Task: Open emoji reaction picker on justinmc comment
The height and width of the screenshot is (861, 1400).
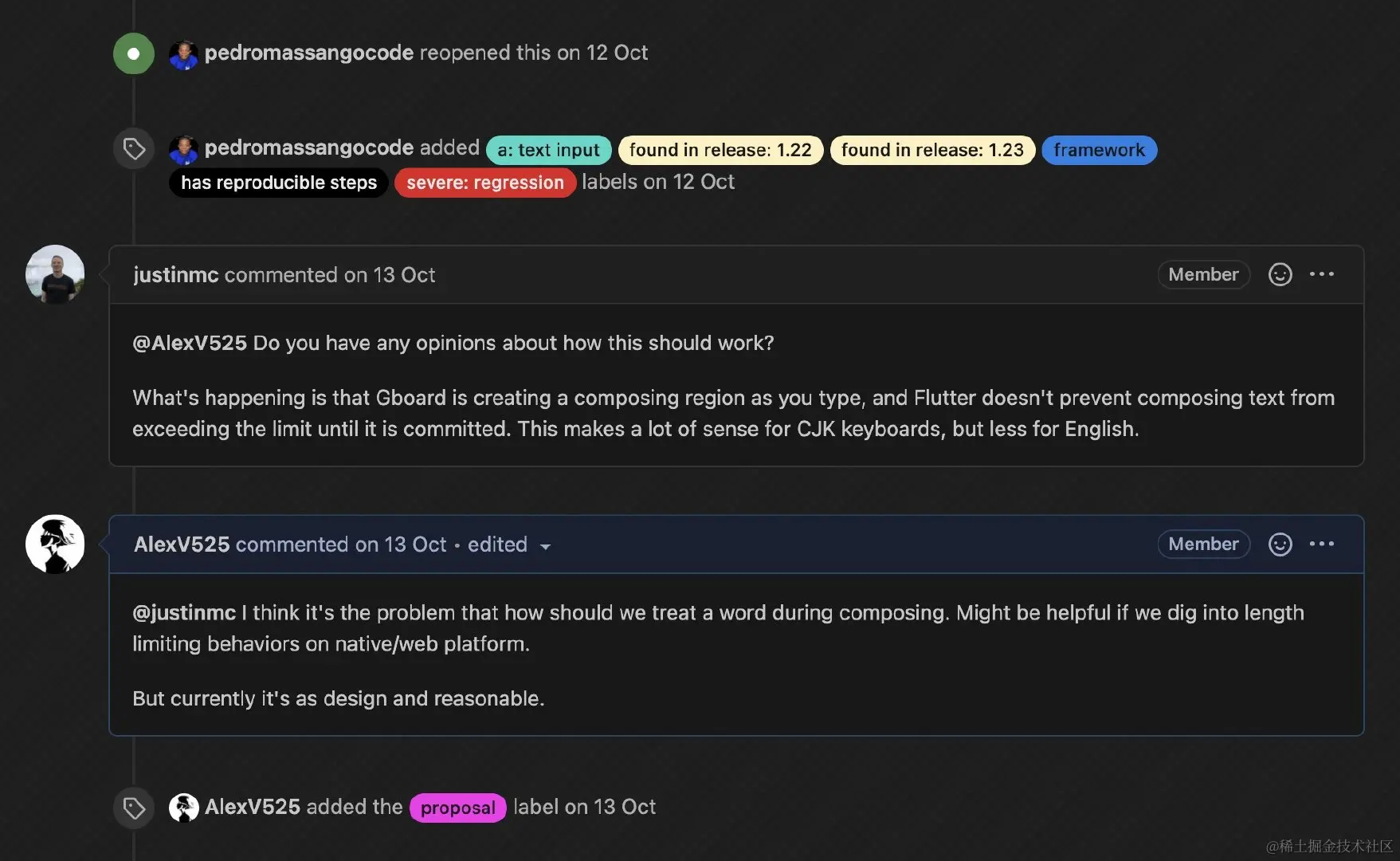Action: pyautogui.click(x=1280, y=274)
